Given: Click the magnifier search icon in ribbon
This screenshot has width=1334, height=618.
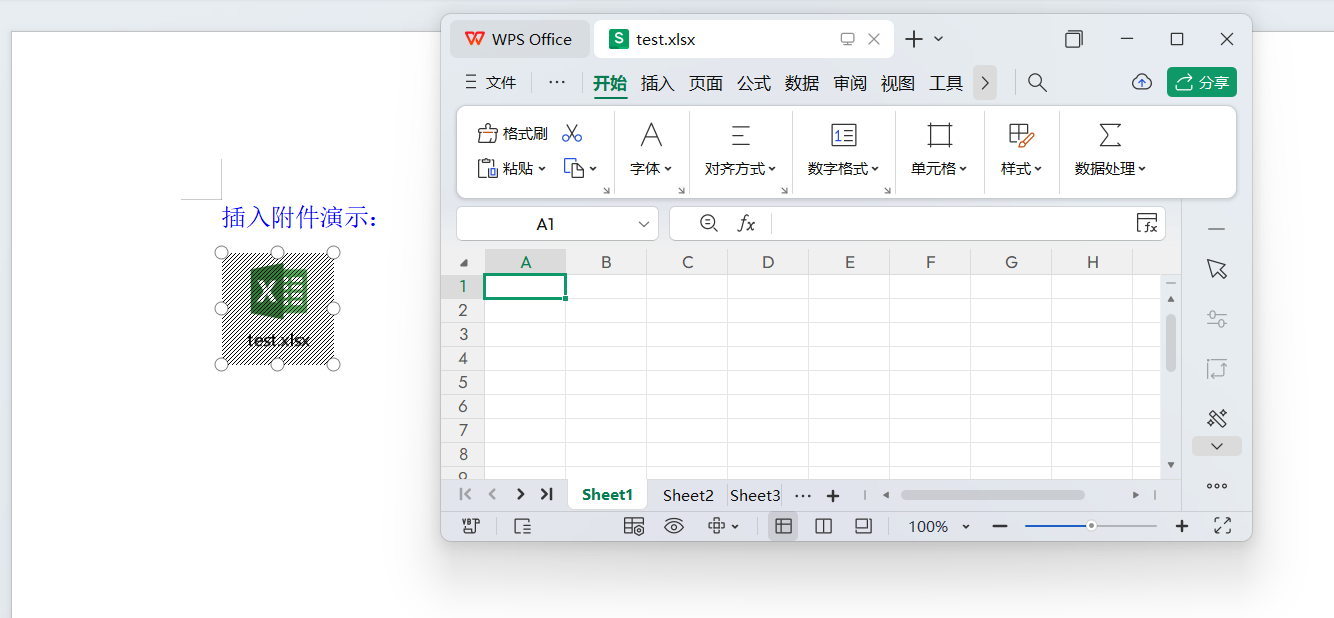Looking at the screenshot, I should click(1038, 83).
